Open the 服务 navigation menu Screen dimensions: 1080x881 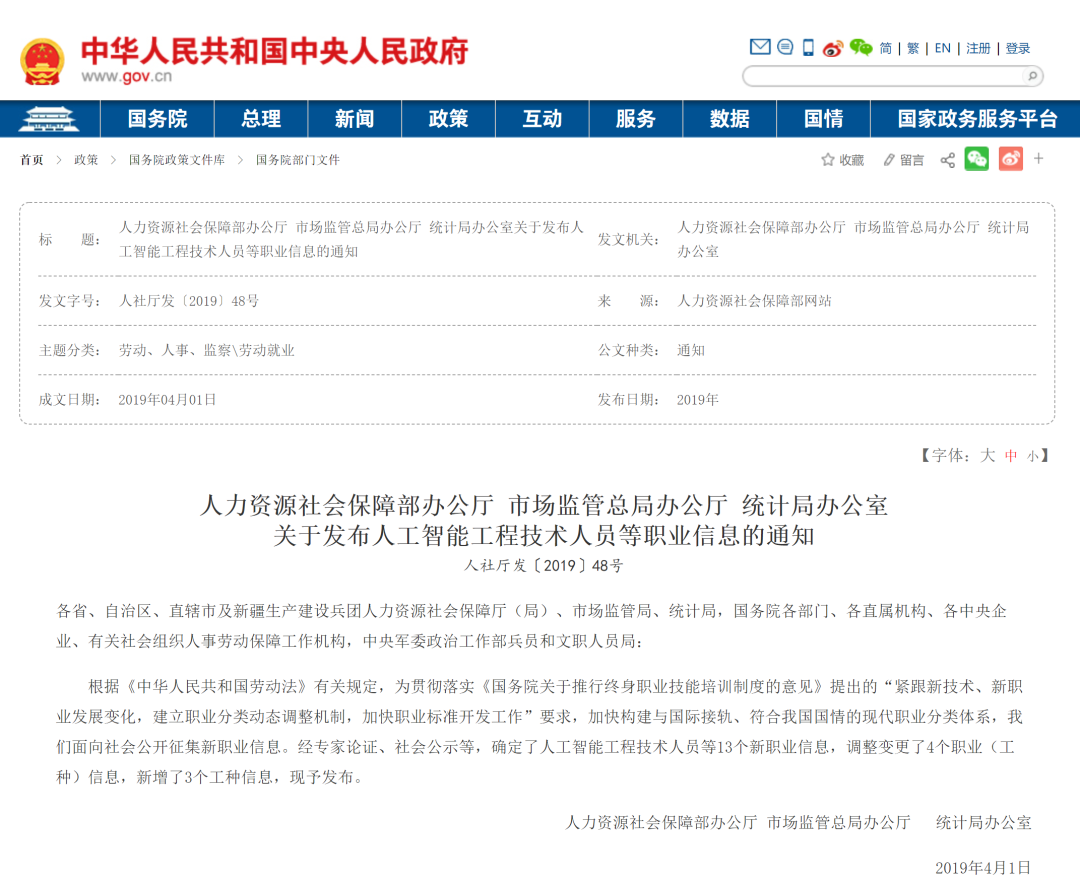635,119
